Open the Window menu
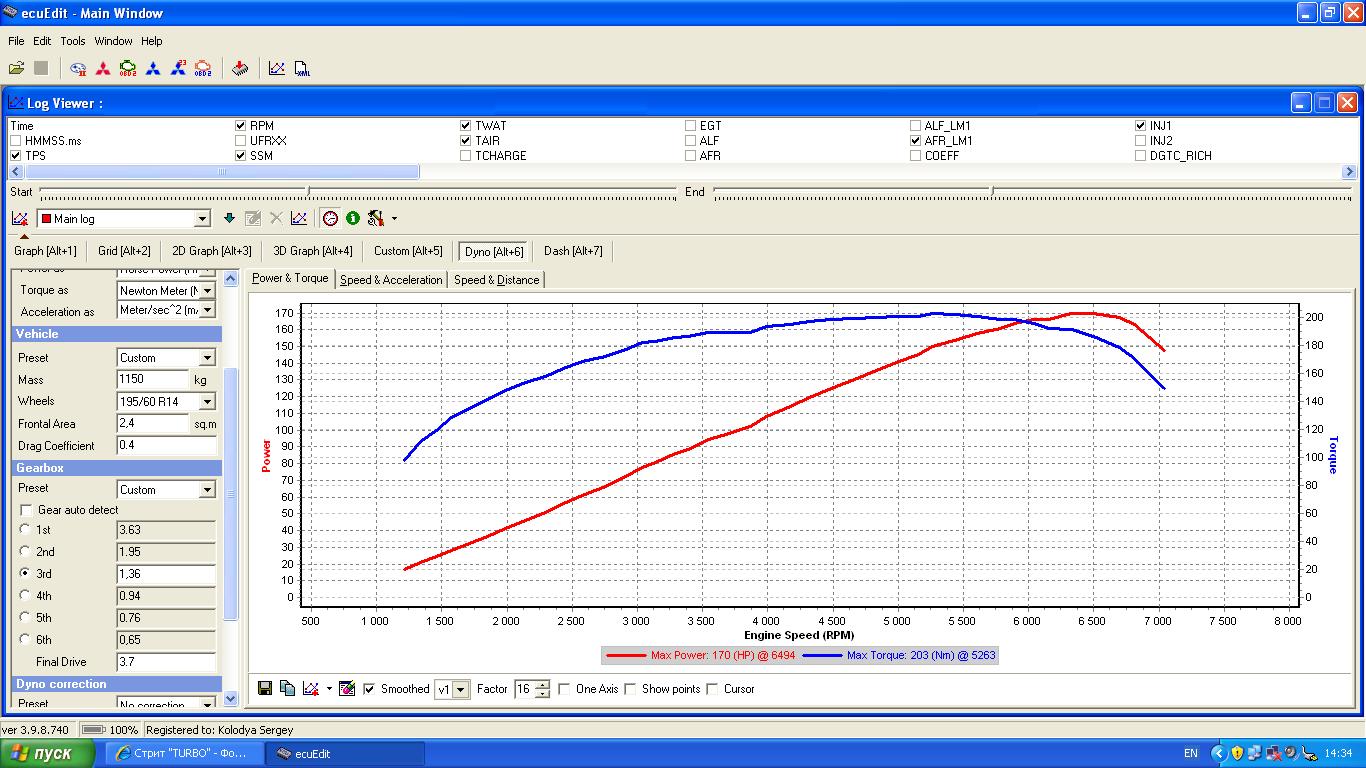Image resolution: width=1366 pixels, height=768 pixels. [113, 41]
